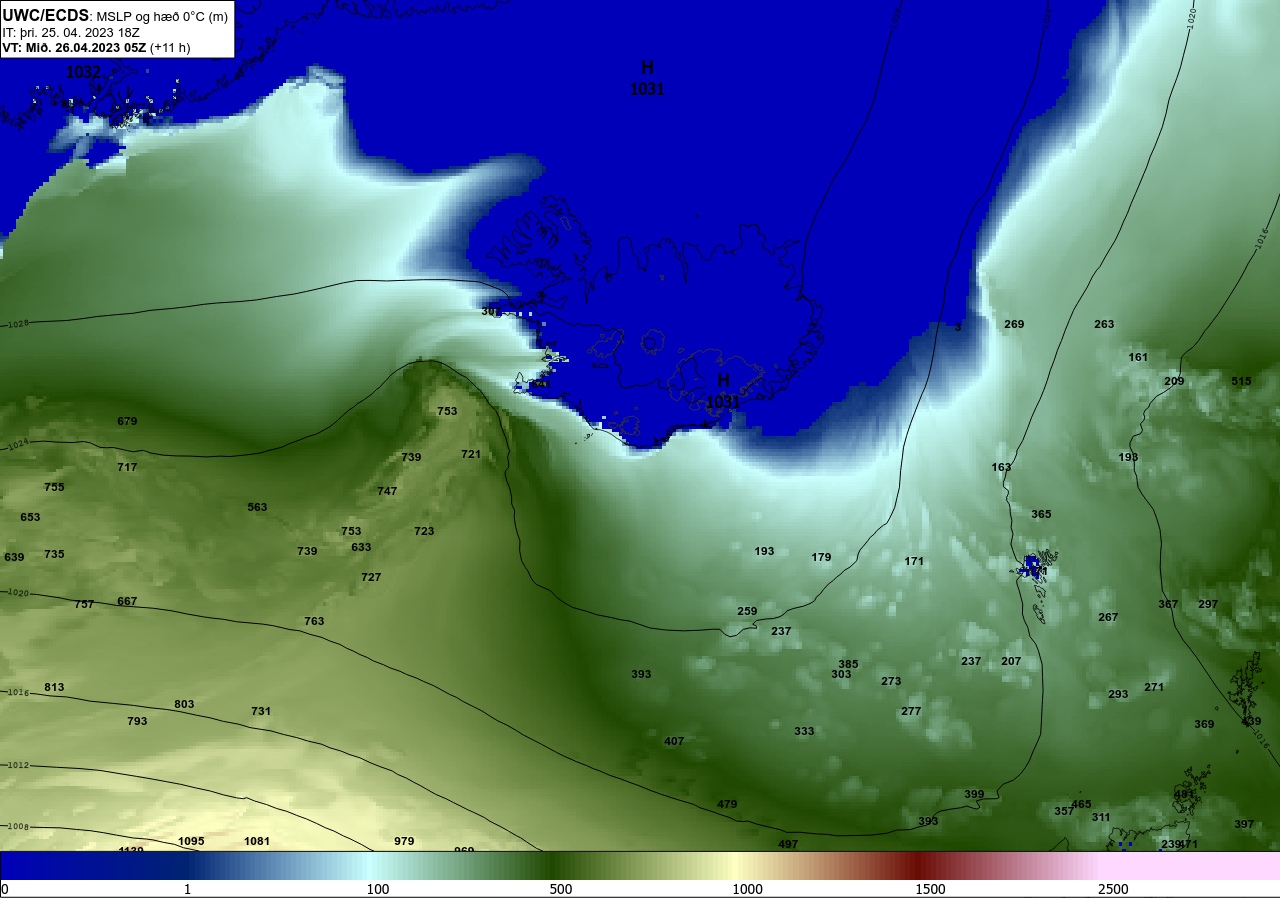Select the value 633 on the map

(x=361, y=547)
